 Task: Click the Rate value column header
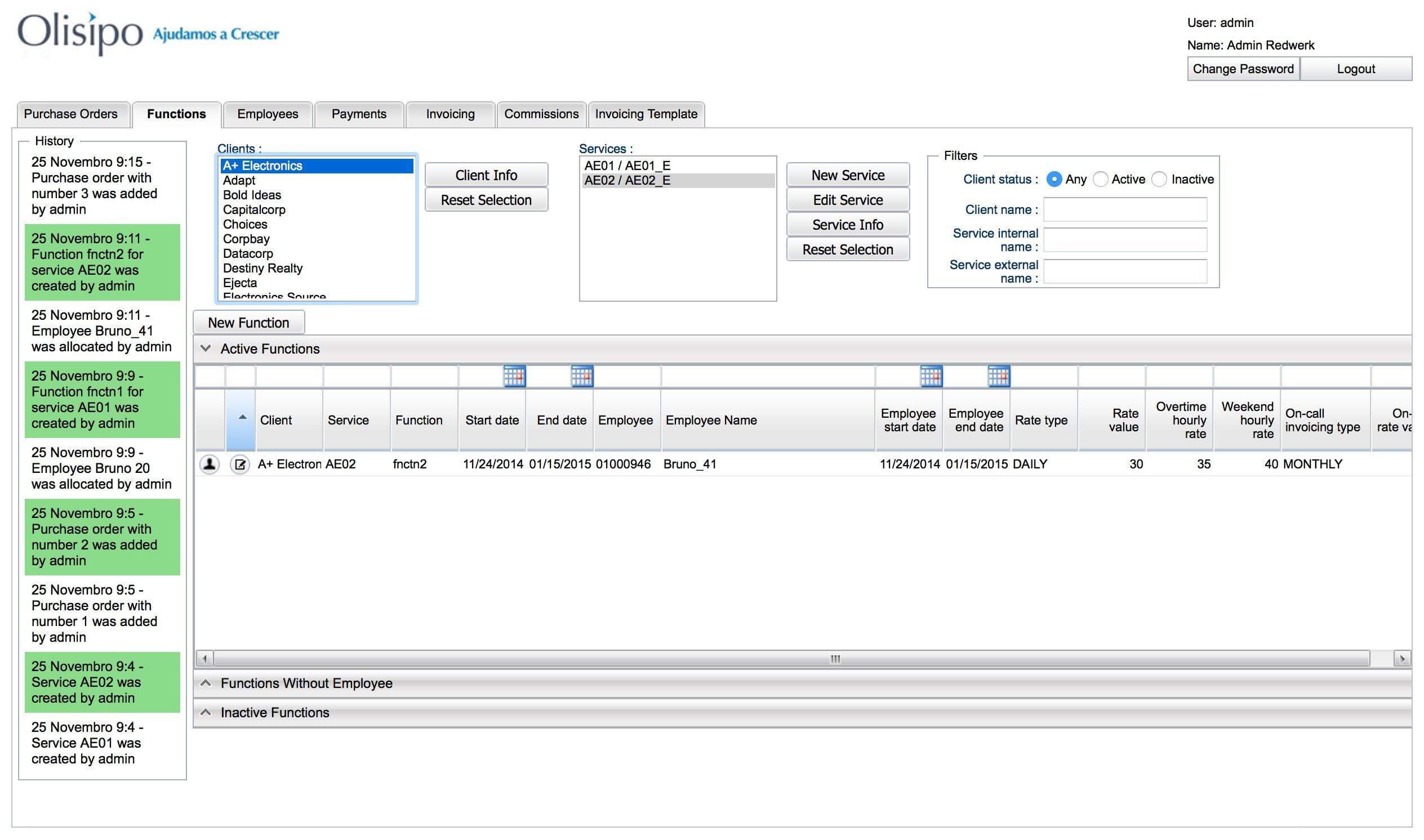coord(1111,420)
